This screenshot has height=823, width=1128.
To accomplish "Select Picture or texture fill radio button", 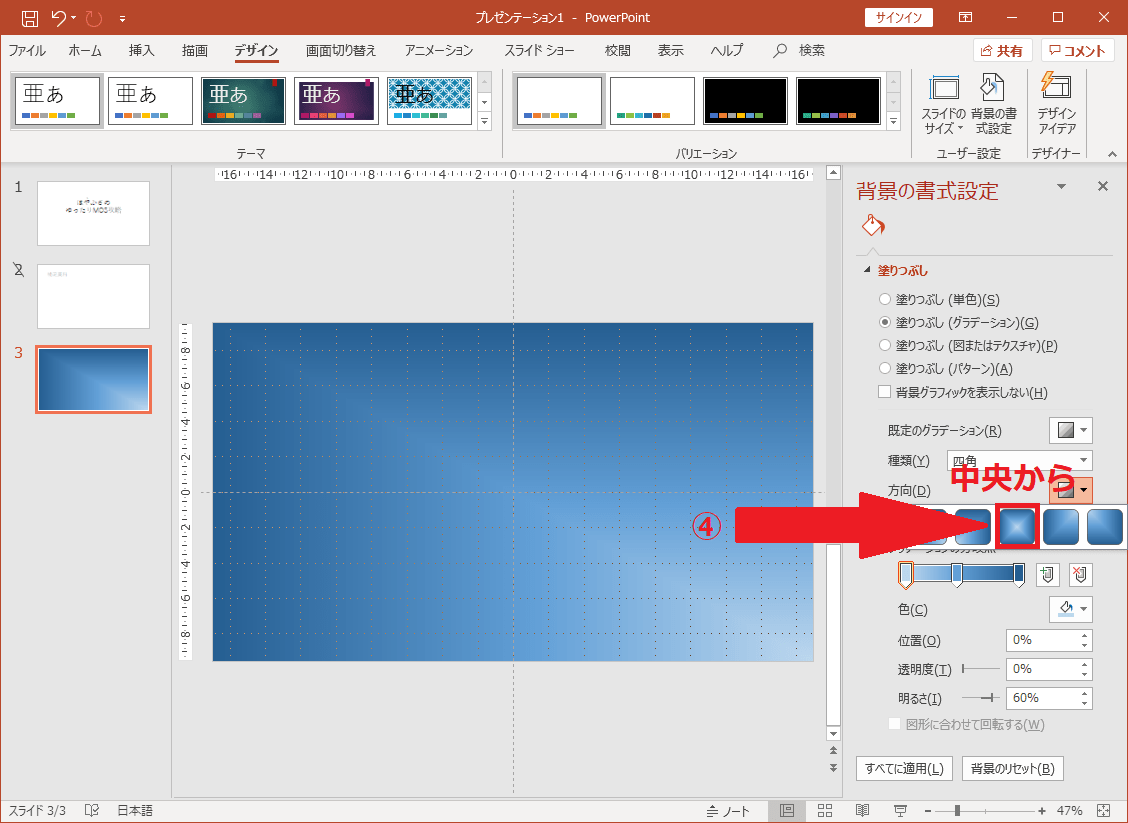I will click(x=885, y=345).
